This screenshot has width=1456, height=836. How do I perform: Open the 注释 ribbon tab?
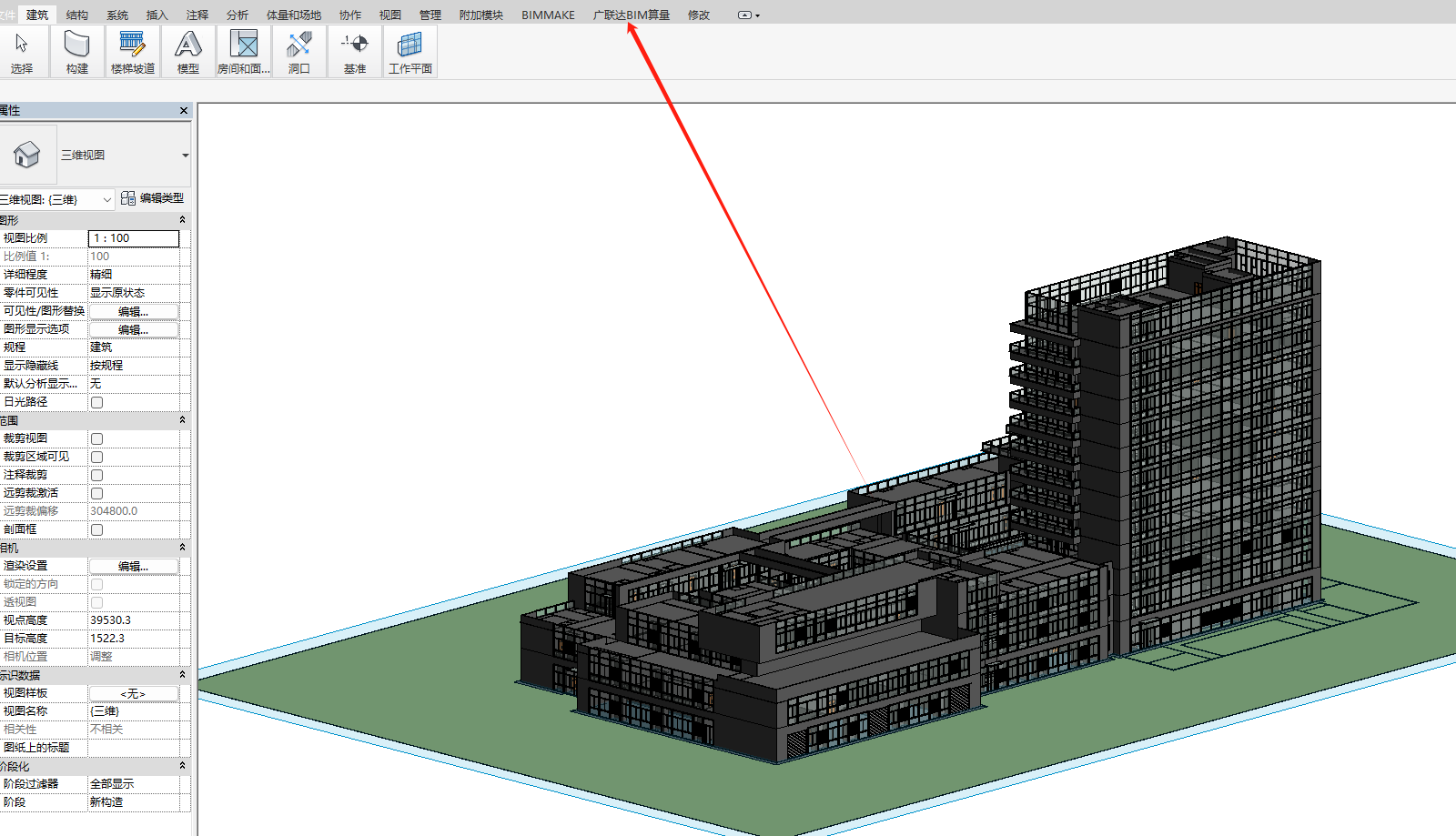click(x=197, y=15)
